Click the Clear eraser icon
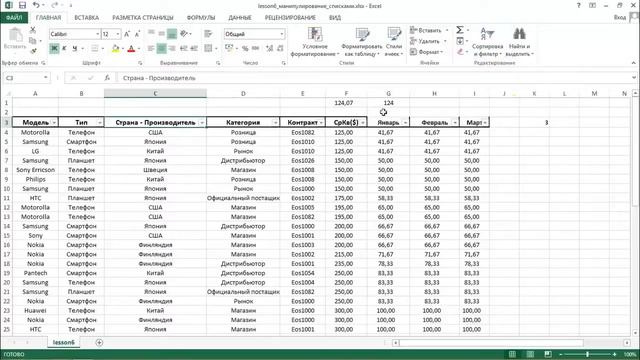The image size is (640, 360). [x=460, y=52]
